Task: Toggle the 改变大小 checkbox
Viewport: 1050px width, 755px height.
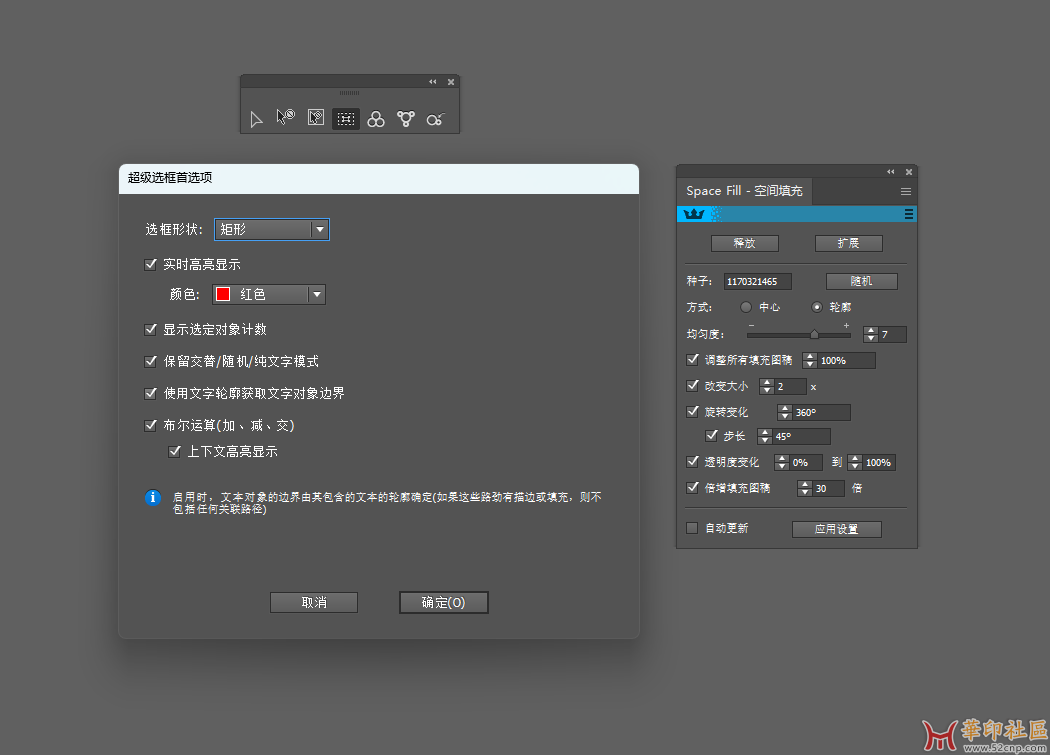Action: click(x=692, y=386)
